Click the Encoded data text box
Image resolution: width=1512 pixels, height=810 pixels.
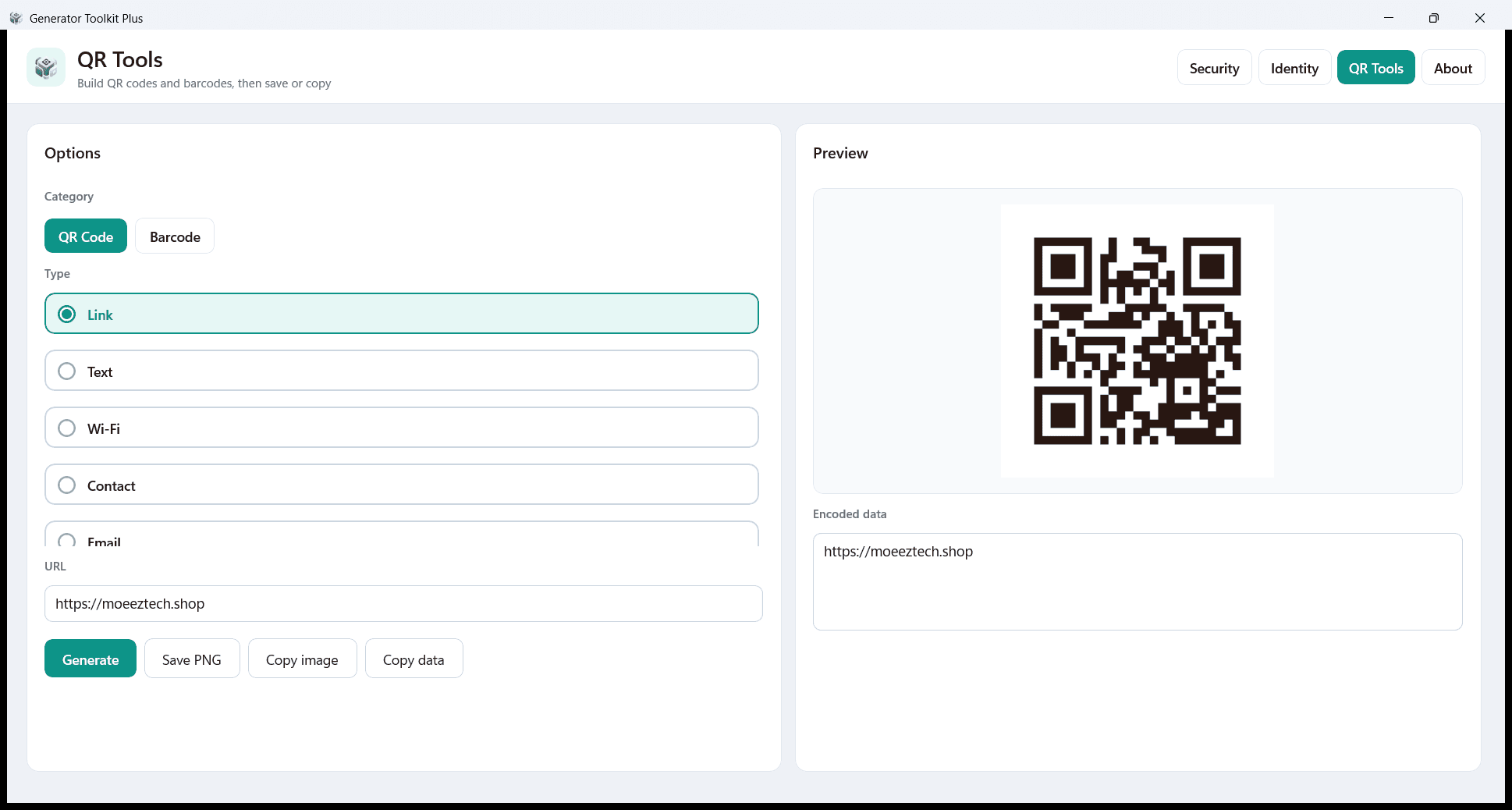1138,581
